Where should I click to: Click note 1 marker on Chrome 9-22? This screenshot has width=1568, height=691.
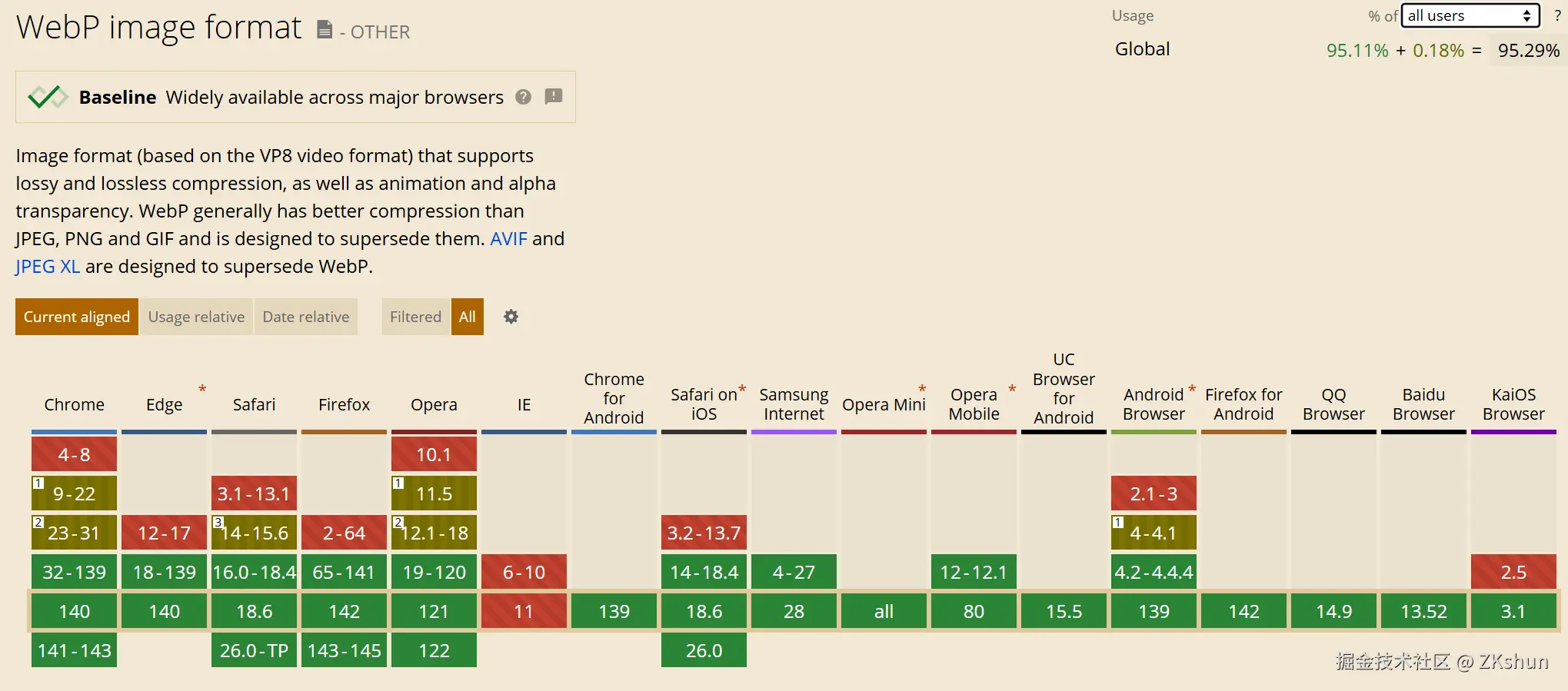[x=38, y=483]
